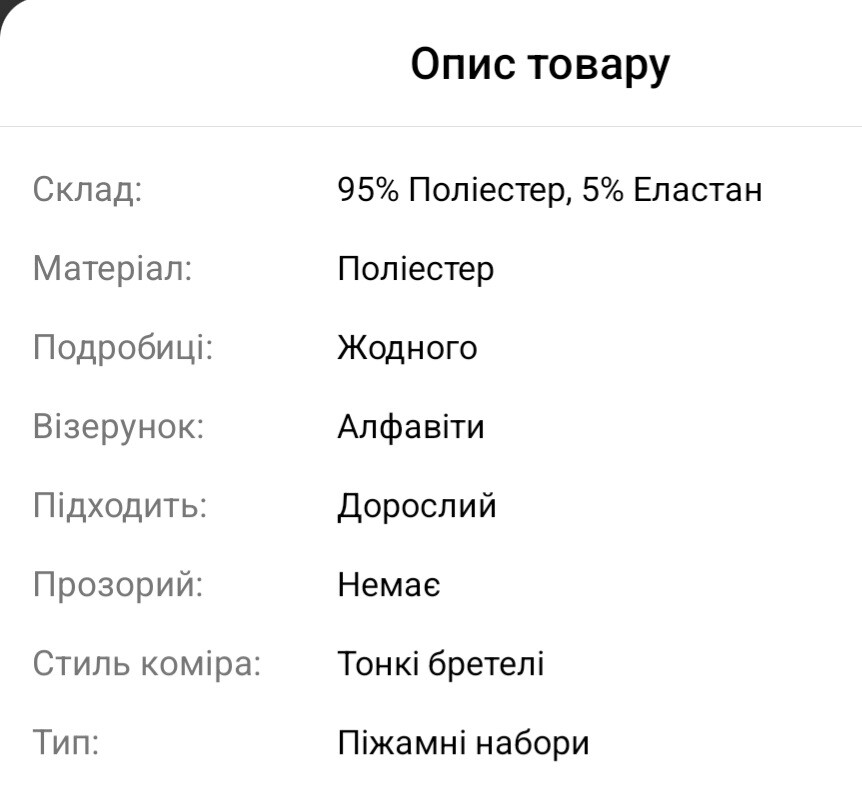Click the divider line under the heading
Image resolution: width=862 pixels, height=786 pixels.
click(431, 127)
